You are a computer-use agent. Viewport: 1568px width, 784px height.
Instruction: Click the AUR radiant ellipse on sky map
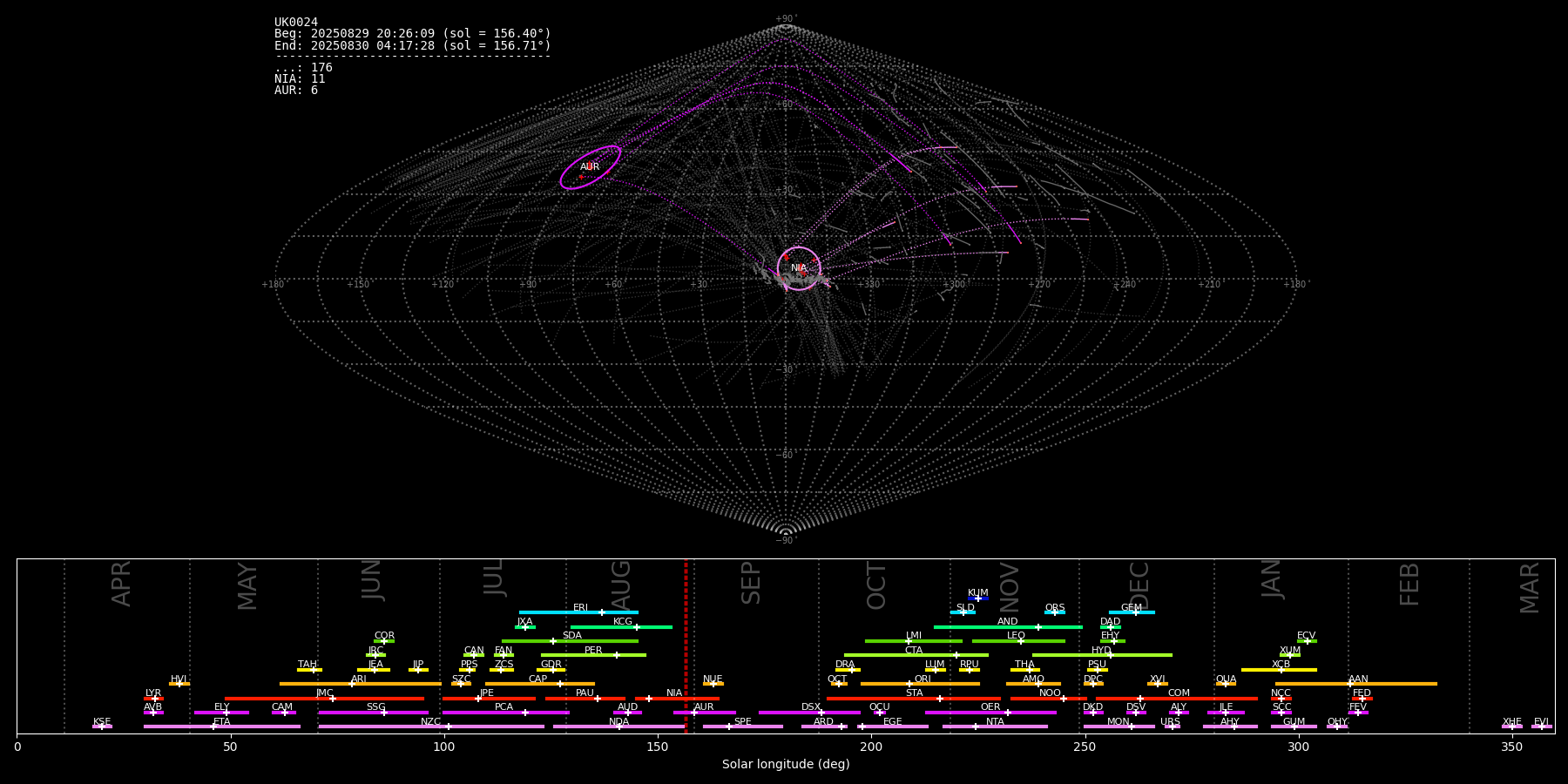click(590, 167)
